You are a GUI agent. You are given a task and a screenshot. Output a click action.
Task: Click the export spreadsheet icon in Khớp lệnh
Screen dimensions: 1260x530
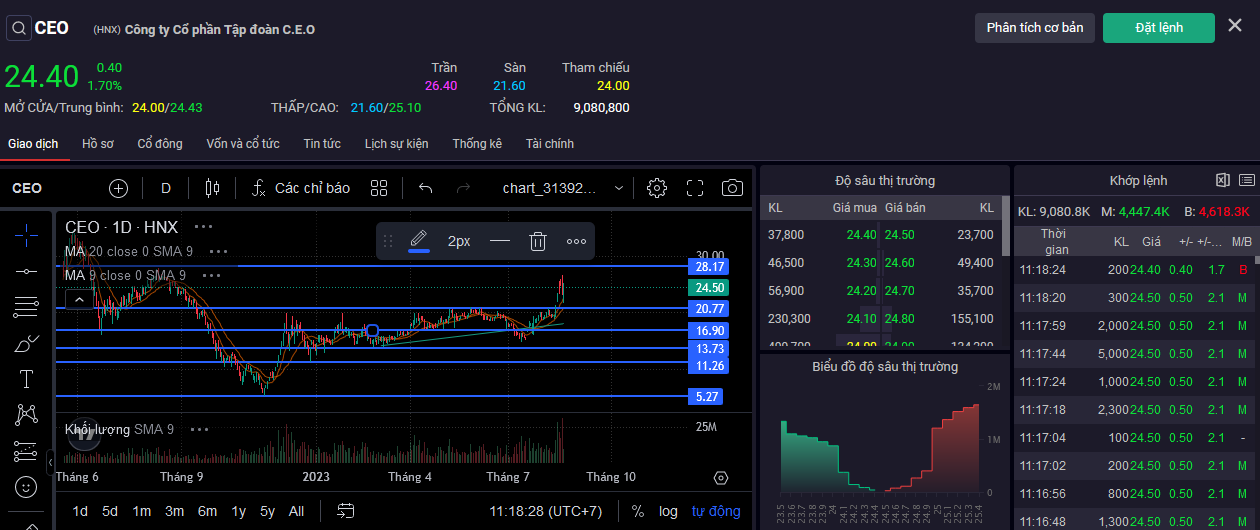click(1222, 180)
